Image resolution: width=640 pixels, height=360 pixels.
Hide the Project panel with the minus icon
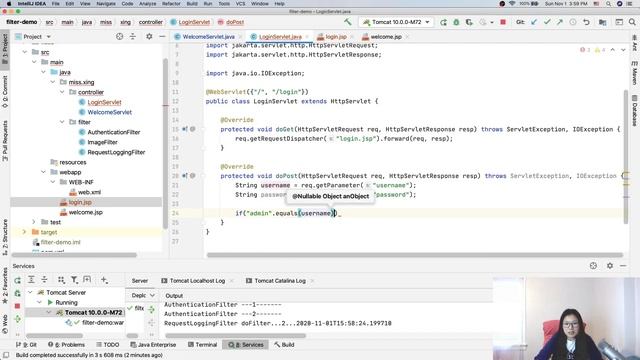coord(162,37)
